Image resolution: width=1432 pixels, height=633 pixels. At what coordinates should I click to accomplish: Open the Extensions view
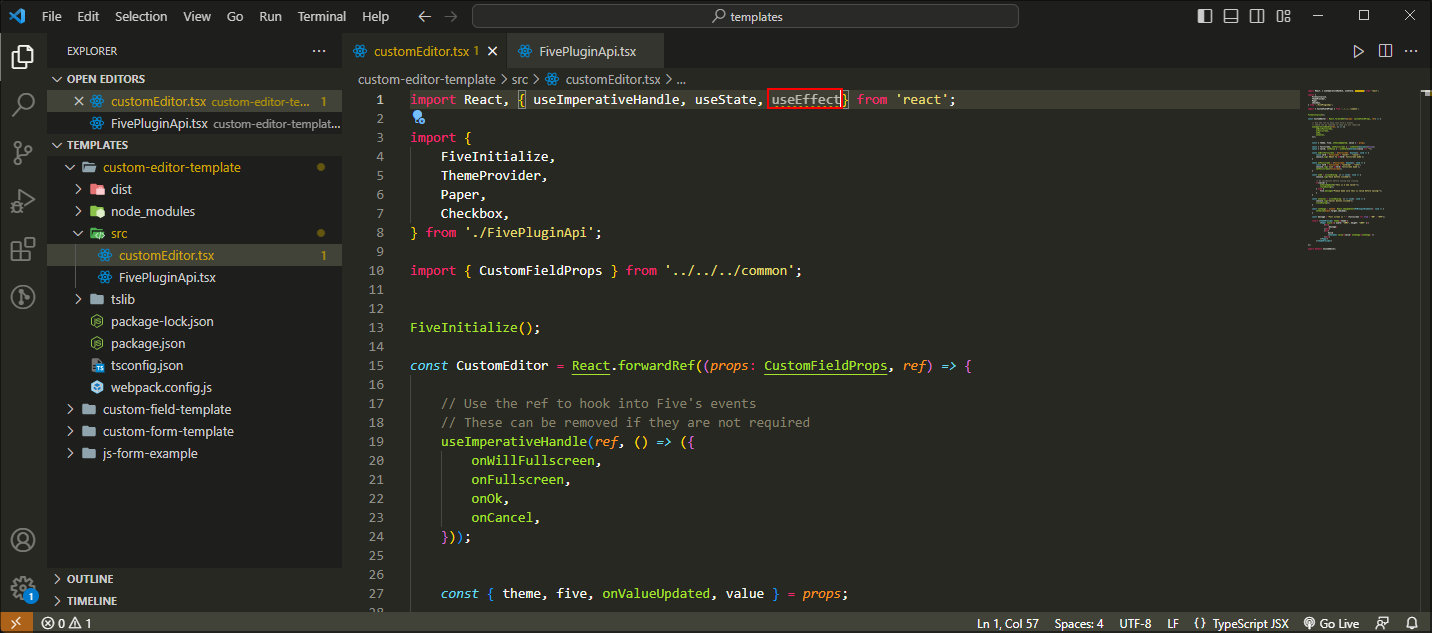pyautogui.click(x=22, y=249)
